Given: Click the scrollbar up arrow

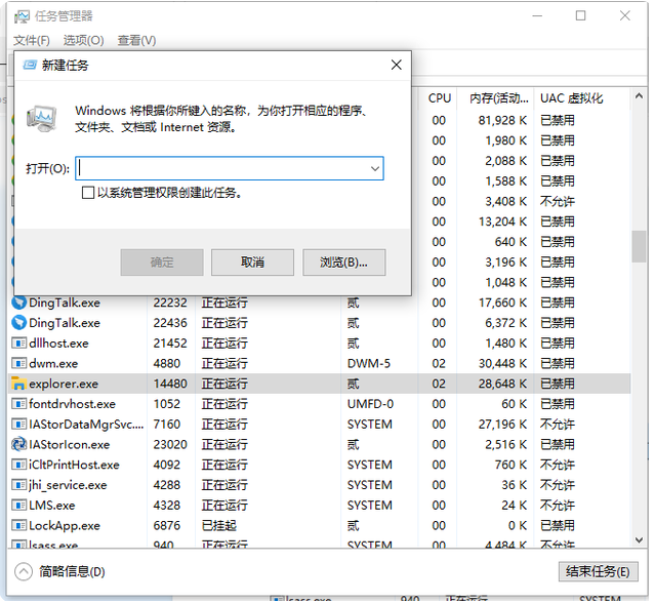Looking at the screenshot, I should [x=639, y=96].
